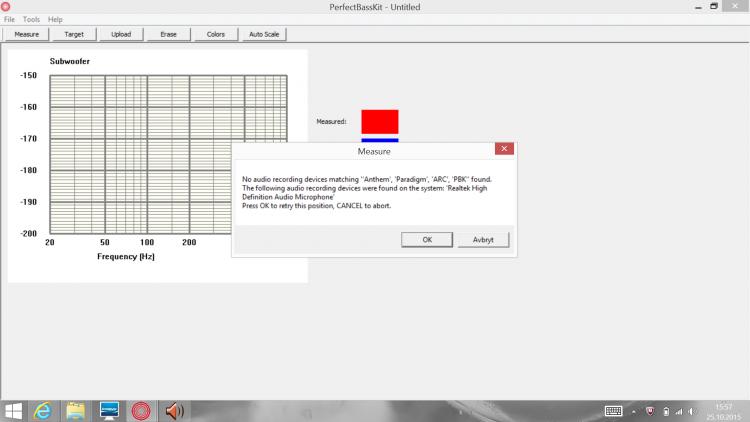
Task: Click the Subwoofer graph title
Action: pyautogui.click(x=70, y=61)
